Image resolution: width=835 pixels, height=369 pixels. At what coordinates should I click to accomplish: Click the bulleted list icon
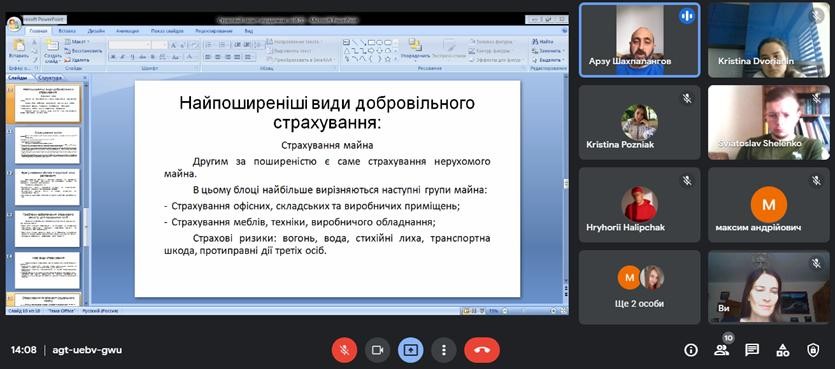[210, 45]
